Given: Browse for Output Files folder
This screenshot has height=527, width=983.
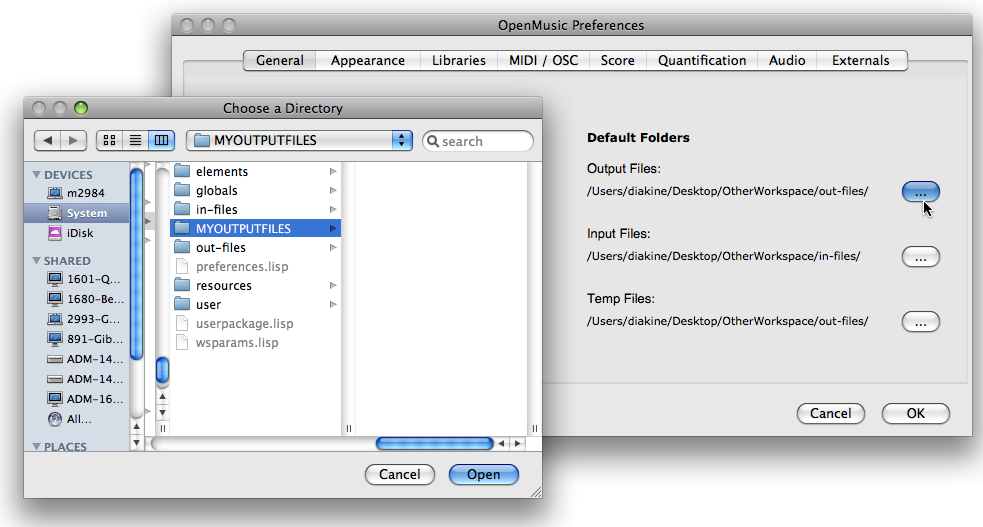Looking at the screenshot, I should click(920, 192).
